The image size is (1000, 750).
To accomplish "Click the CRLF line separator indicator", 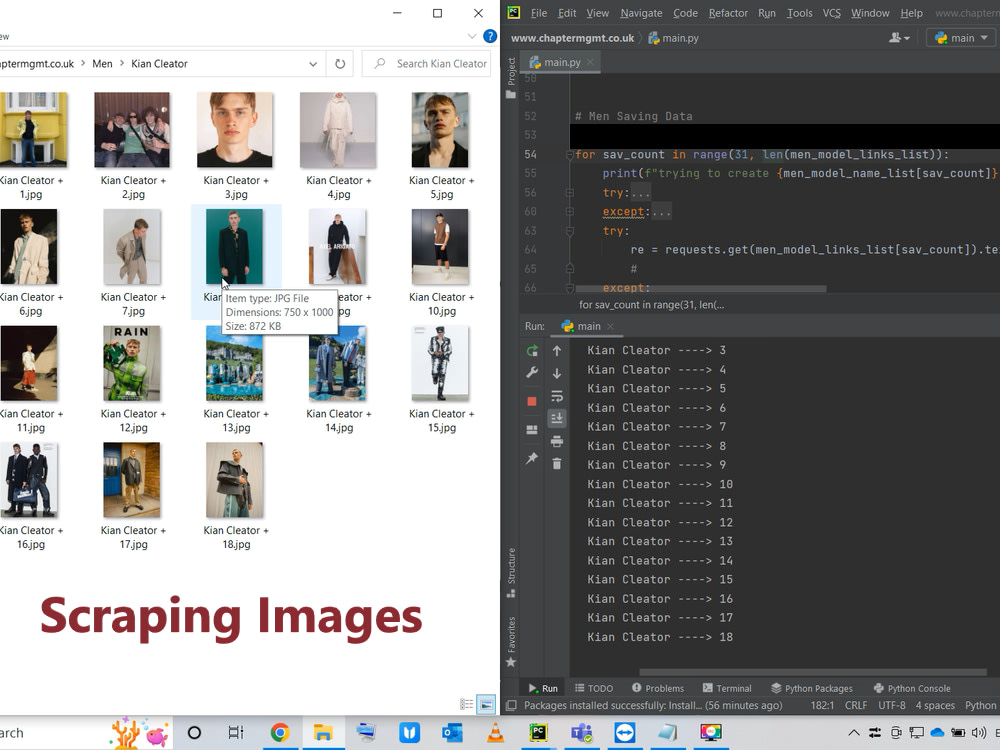I will click(856, 705).
